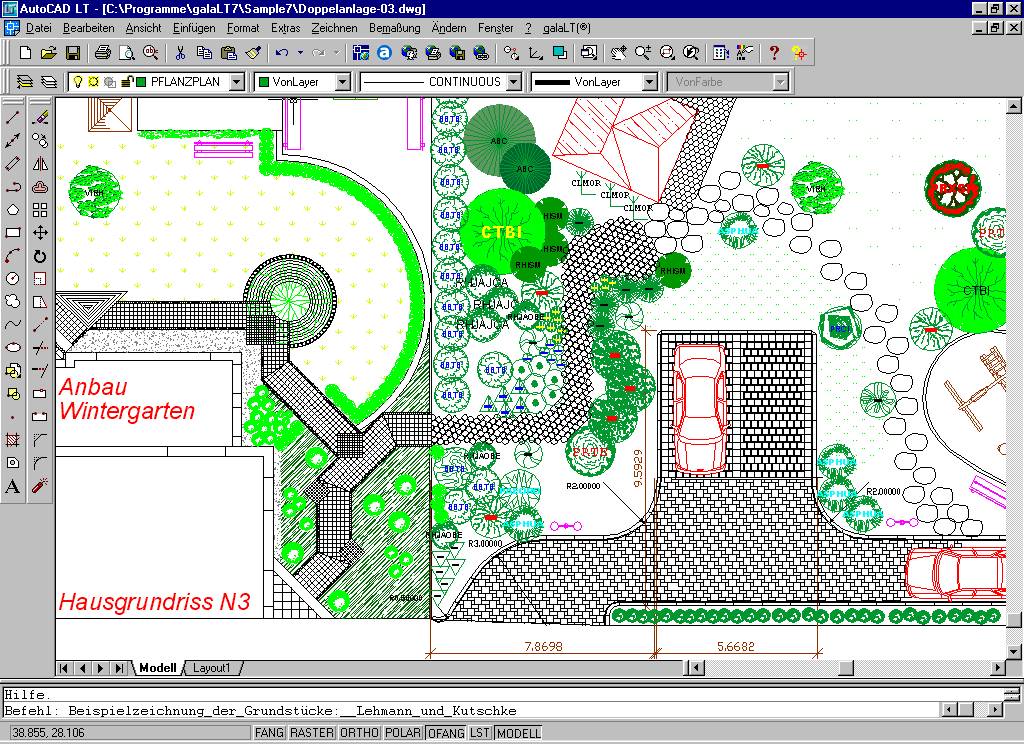1024x744 pixels.
Task: Open the undo history dropdown arrow
Action: [x=300, y=53]
